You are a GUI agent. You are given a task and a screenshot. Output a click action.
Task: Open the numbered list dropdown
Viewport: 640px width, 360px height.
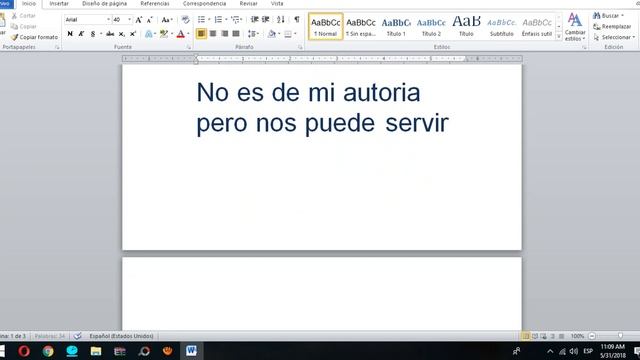226,20
